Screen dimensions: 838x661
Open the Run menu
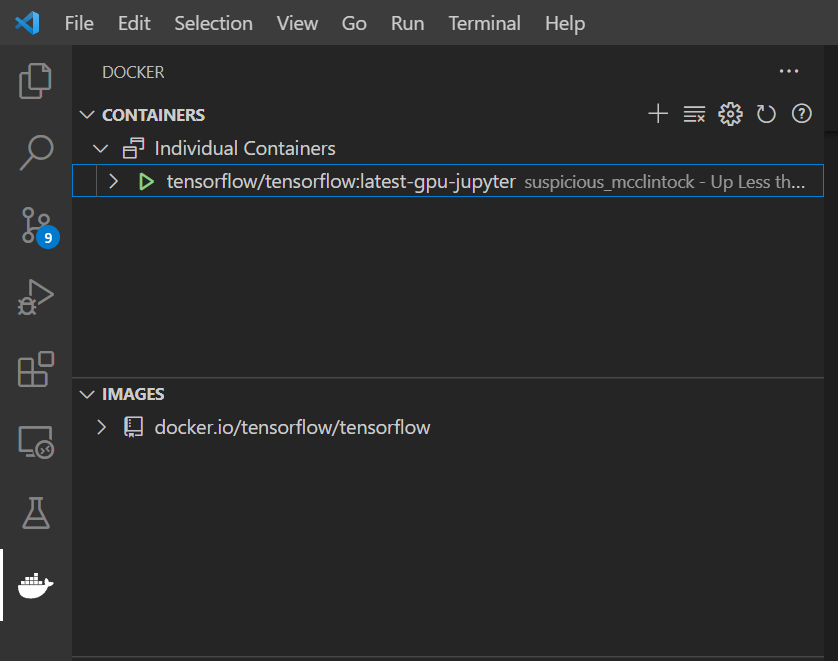coord(407,24)
